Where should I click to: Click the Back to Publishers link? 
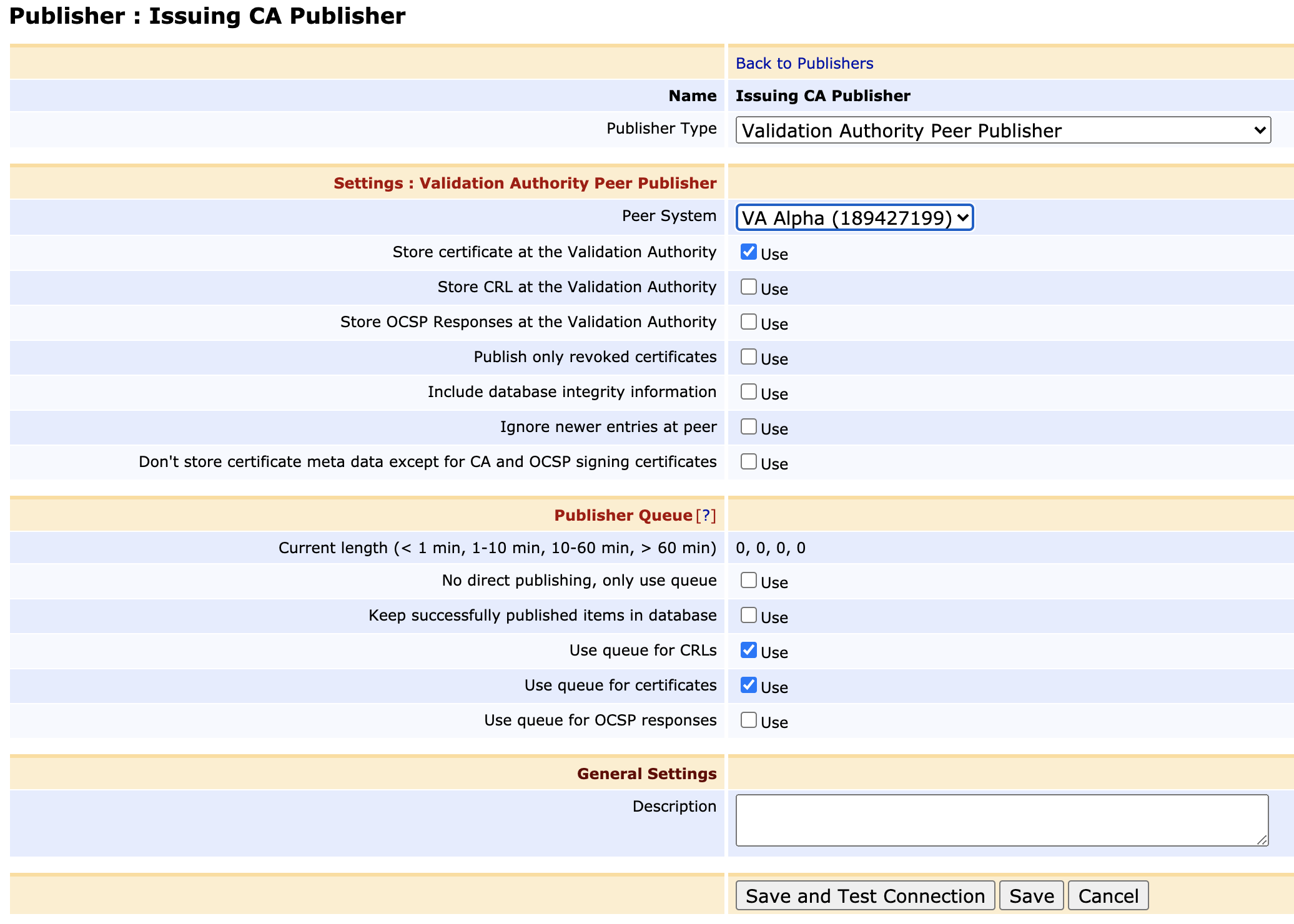804,63
